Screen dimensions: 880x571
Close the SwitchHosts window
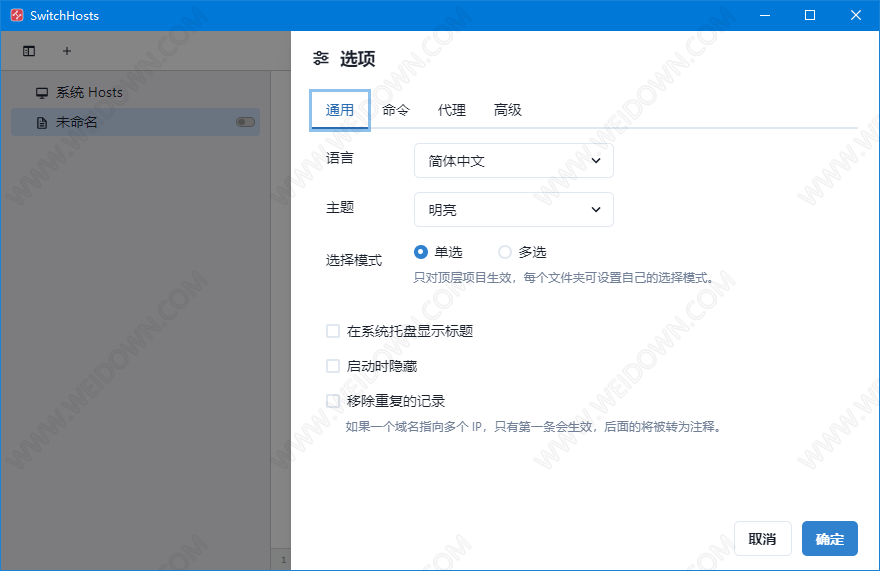(x=856, y=15)
